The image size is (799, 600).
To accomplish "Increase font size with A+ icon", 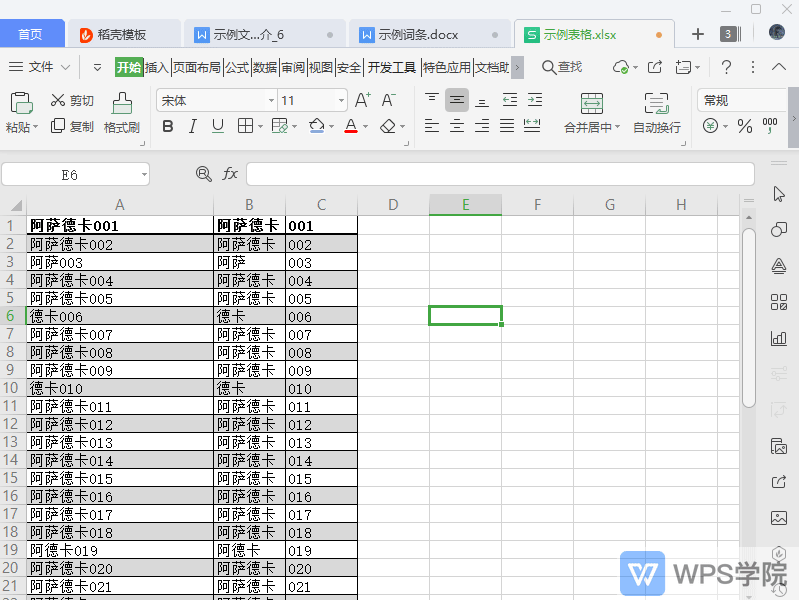I will (x=363, y=100).
